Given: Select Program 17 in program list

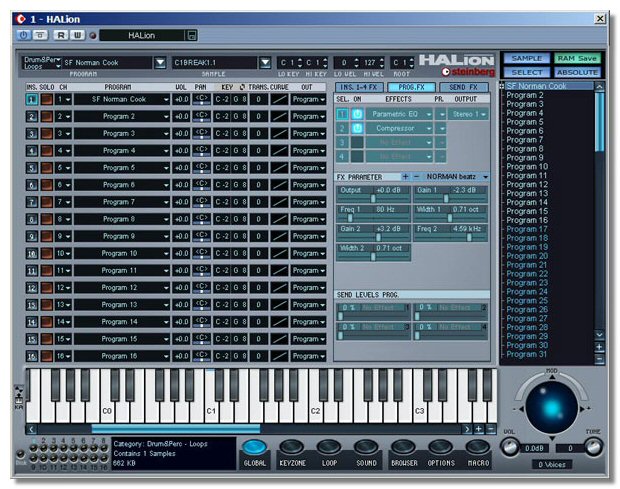Looking at the screenshot, I should point(527,229).
